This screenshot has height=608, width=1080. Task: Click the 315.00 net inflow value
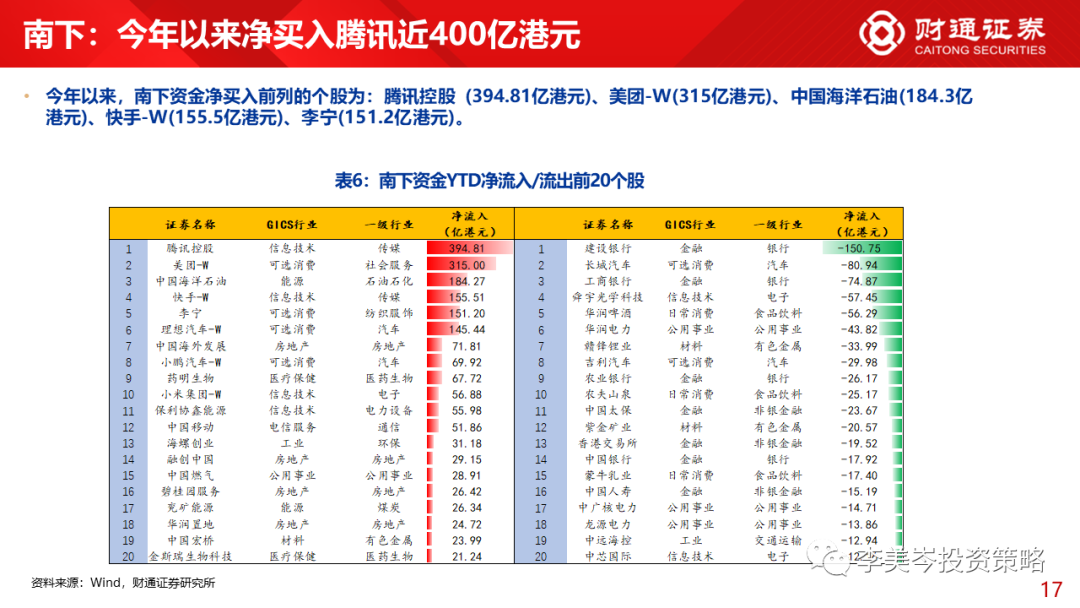pos(466,264)
